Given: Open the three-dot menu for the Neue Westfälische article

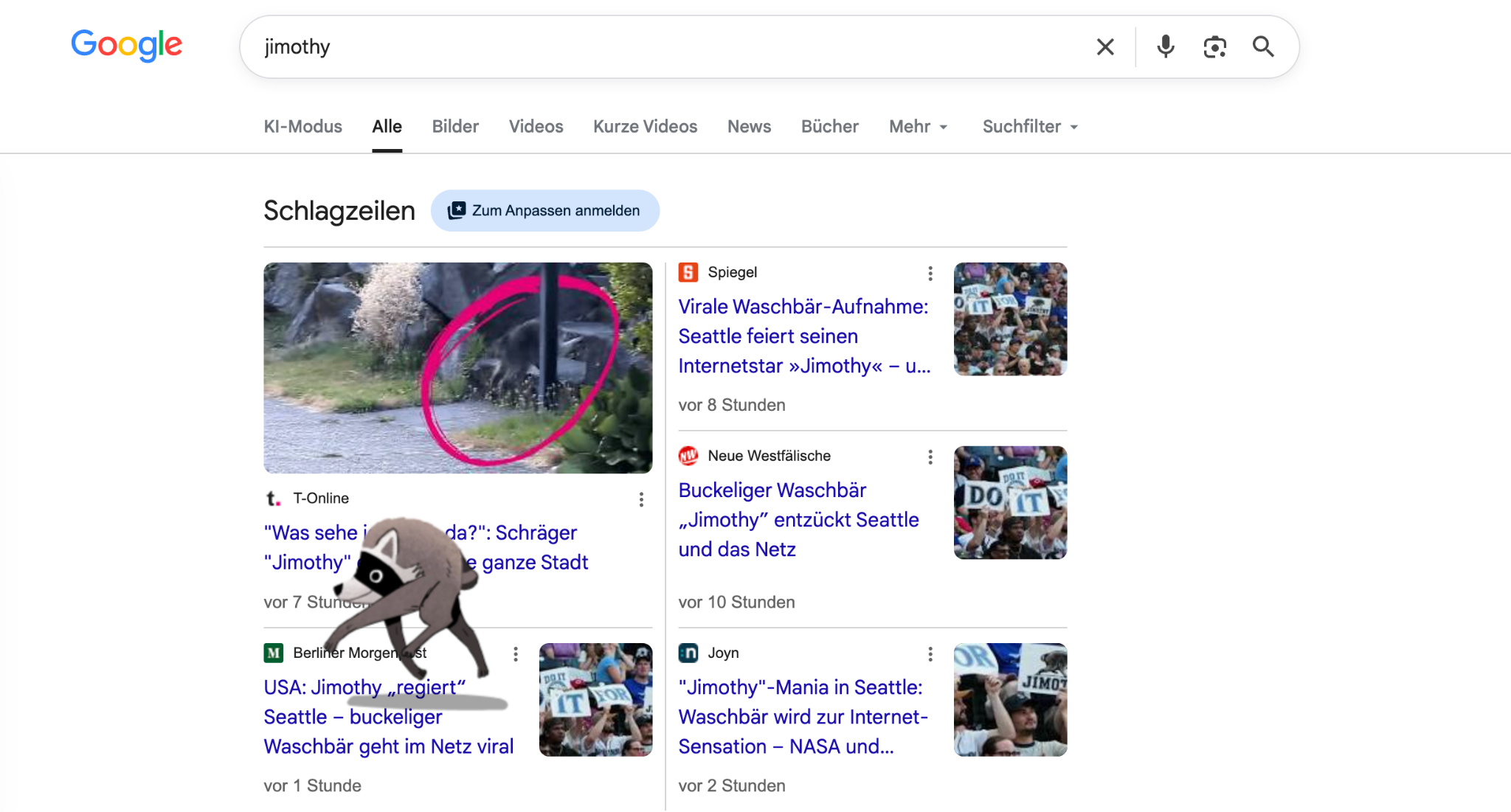Looking at the screenshot, I should (x=930, y=457).
